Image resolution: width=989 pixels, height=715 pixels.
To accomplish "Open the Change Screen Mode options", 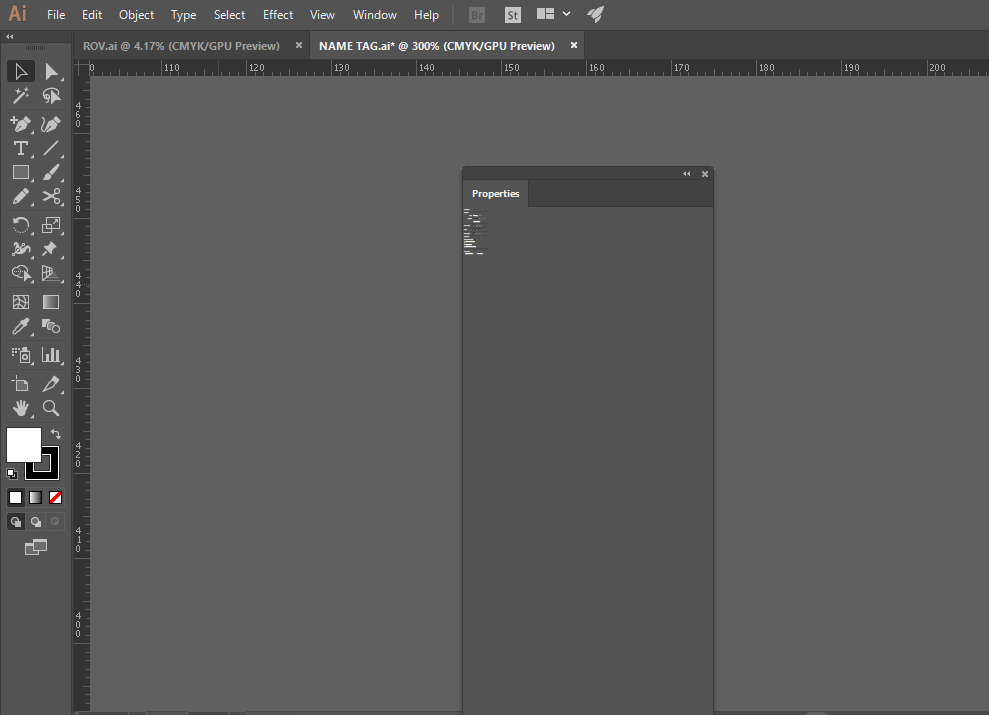I will click(x=36, y=547).
